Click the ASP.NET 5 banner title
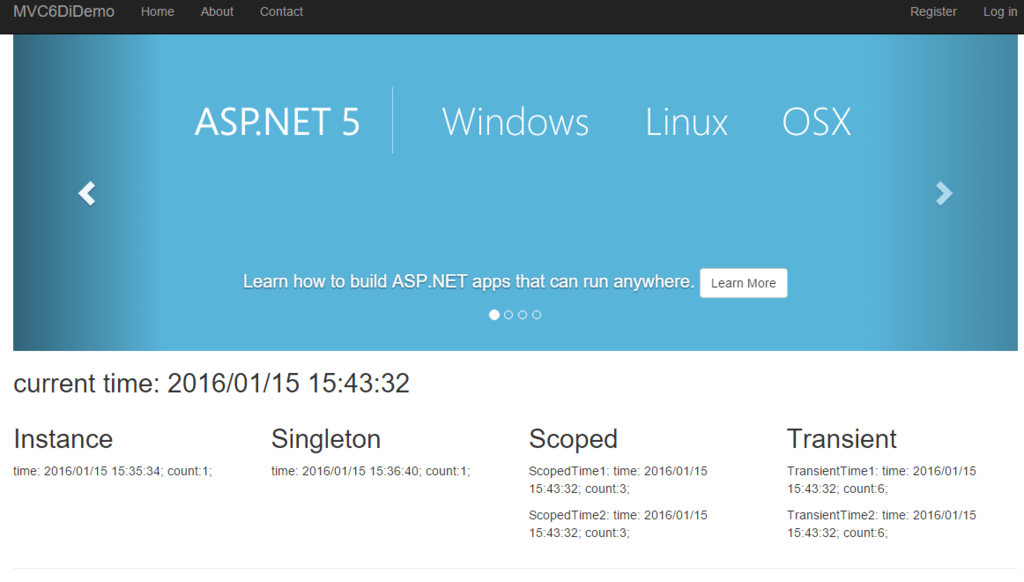This screenshot has width=1024, height=582. pyautogui.click(x=278, y=121)
